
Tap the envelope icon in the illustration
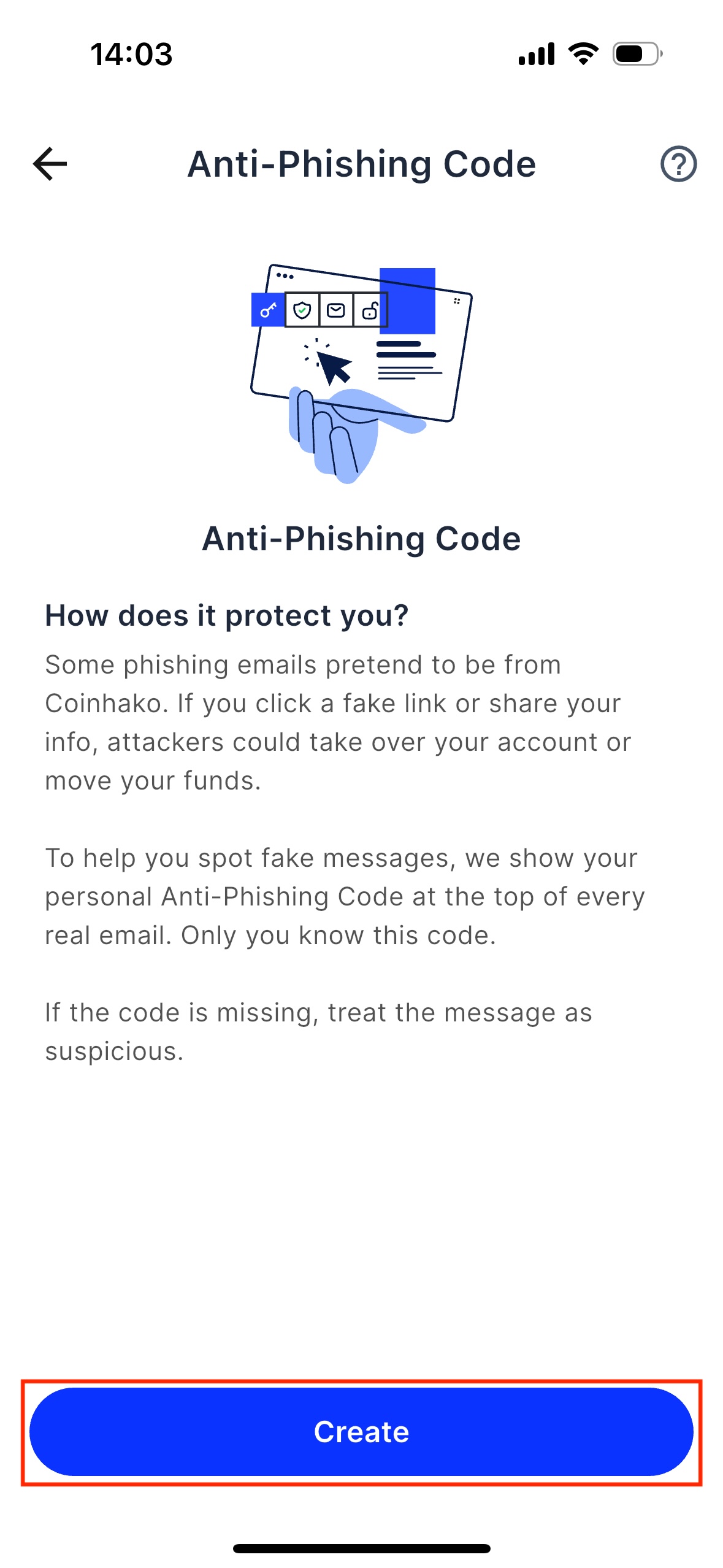coord(336,310)
